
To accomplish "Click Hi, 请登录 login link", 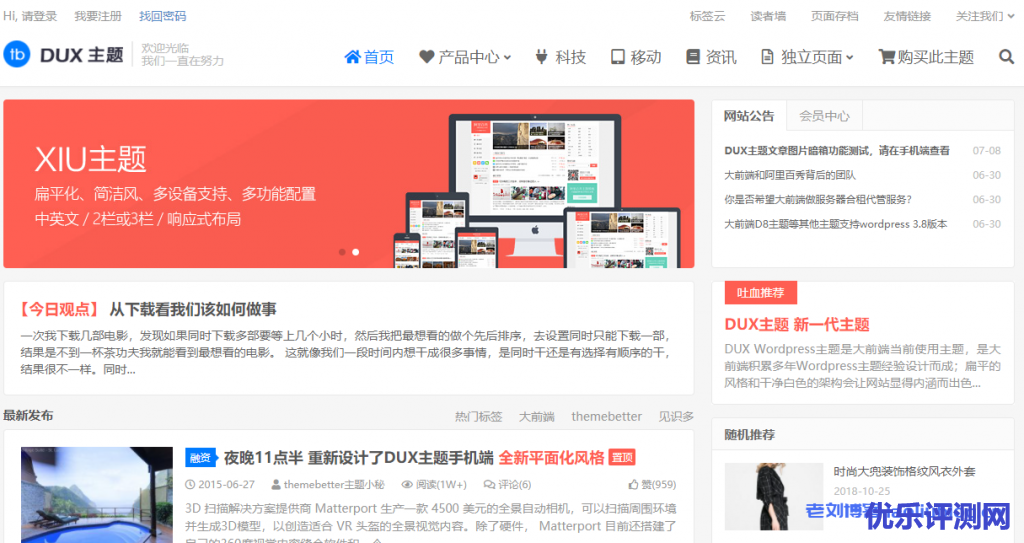I will coord(30,16).
